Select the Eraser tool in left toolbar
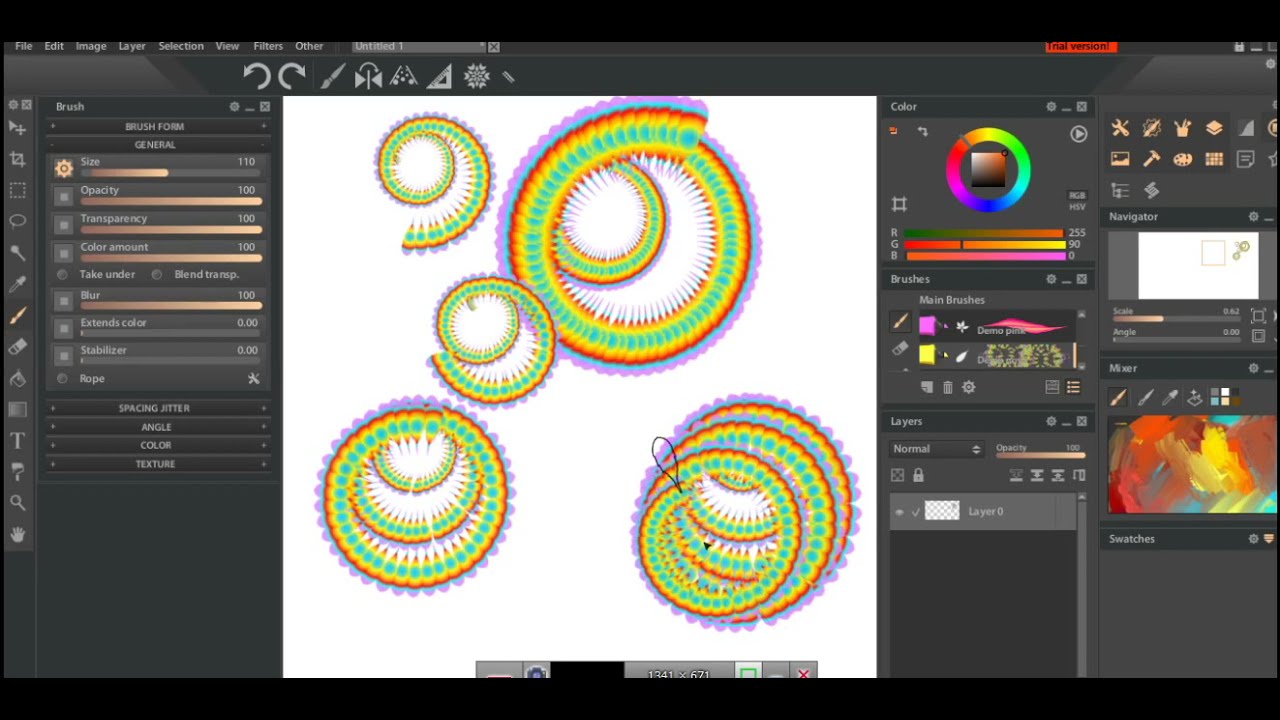Screen dimensions: 1280x720 17,346
